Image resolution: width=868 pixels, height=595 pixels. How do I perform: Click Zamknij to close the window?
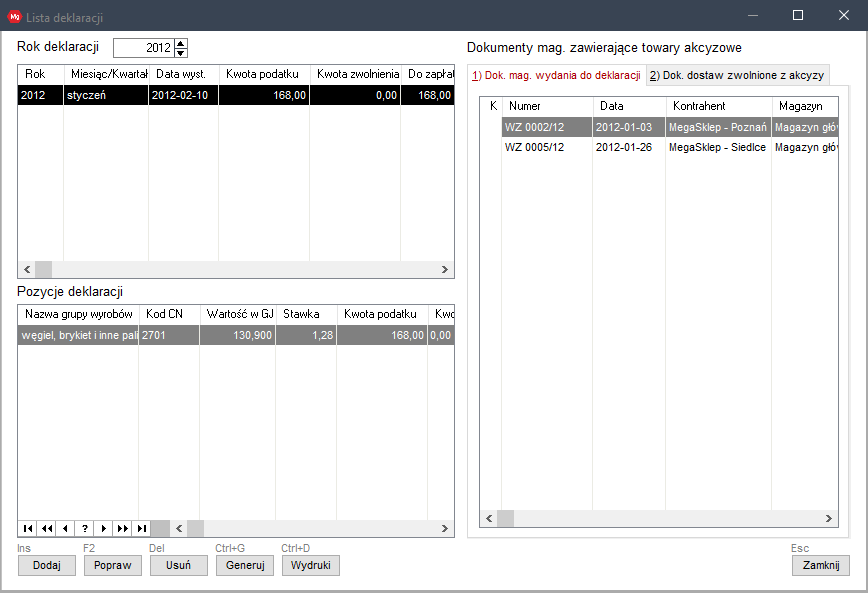(x=820, y=565)
